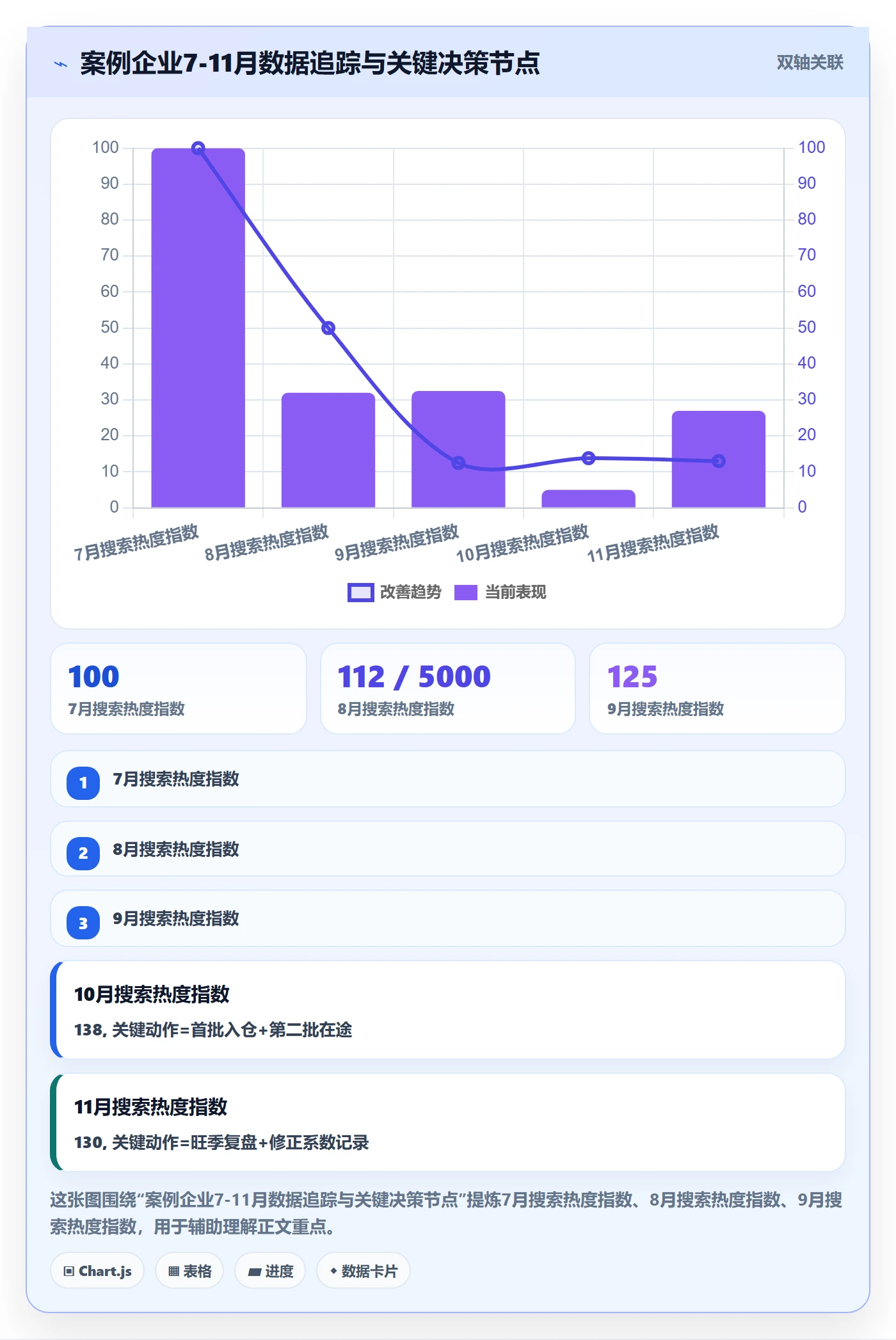
Task: Open list row 8月搜索热度指数
Action: [448, 849]
